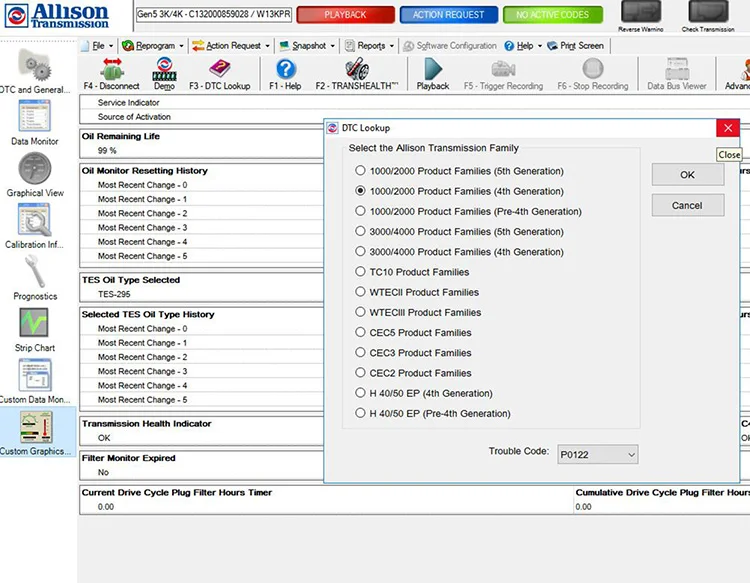Open Graphical View from the sidebar
The width and height of the screenshot is (750, 583).
34,174
